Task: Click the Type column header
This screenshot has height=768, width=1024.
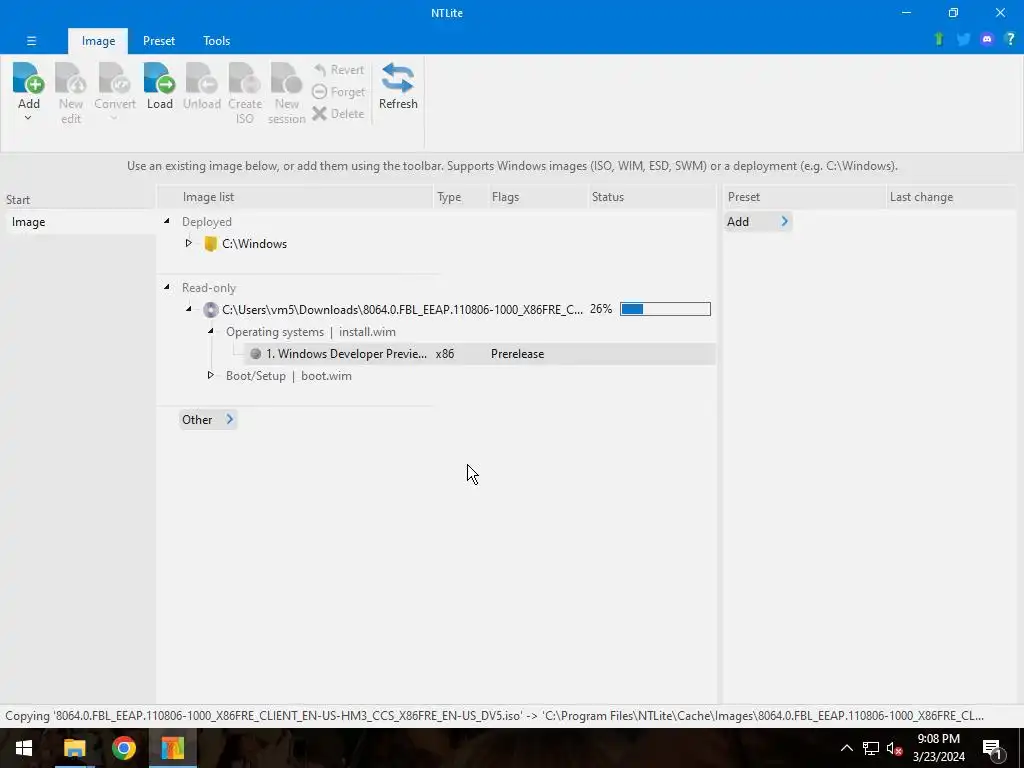Action: [461, 197]
